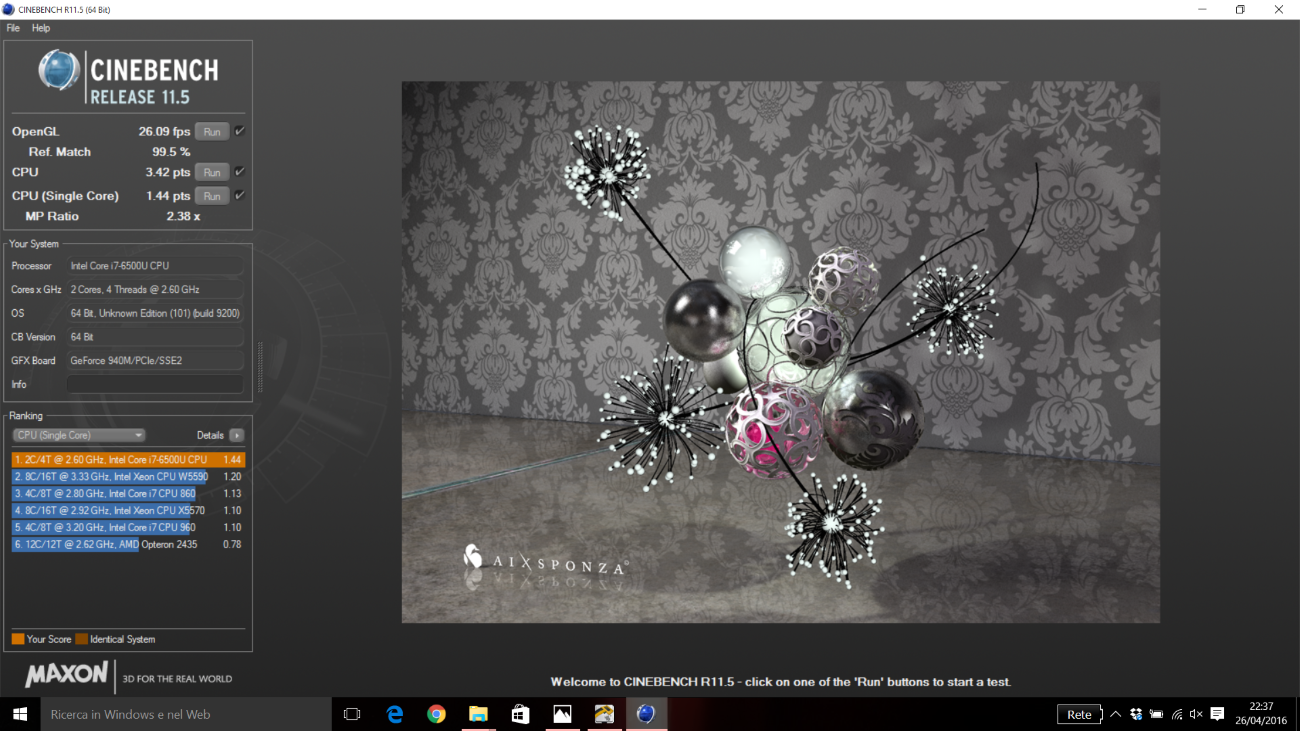
Task: Open the Wi-Fi network tray icon
Action: pos(1176,714)
